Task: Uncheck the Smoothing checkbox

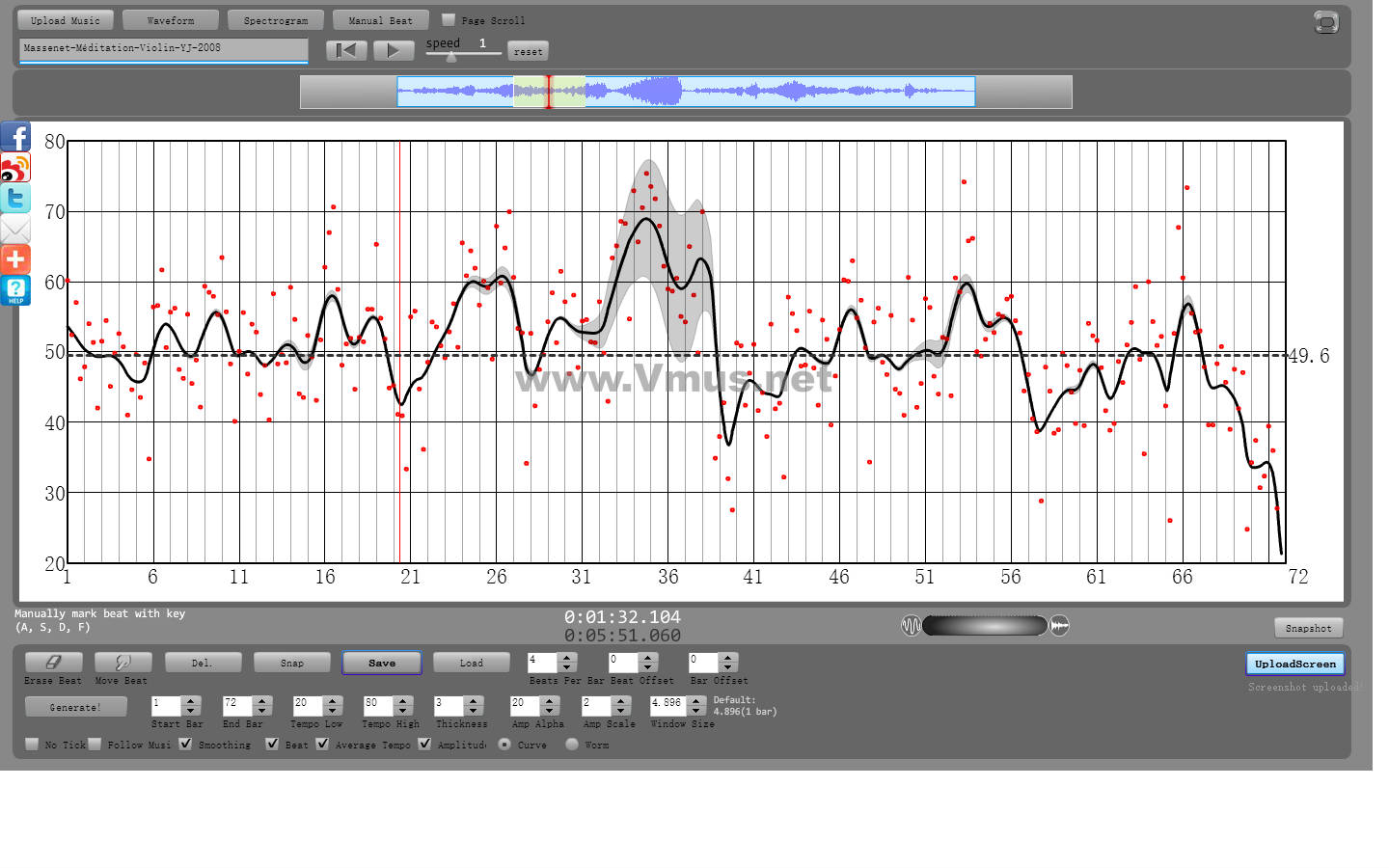Action: [185, 744]
